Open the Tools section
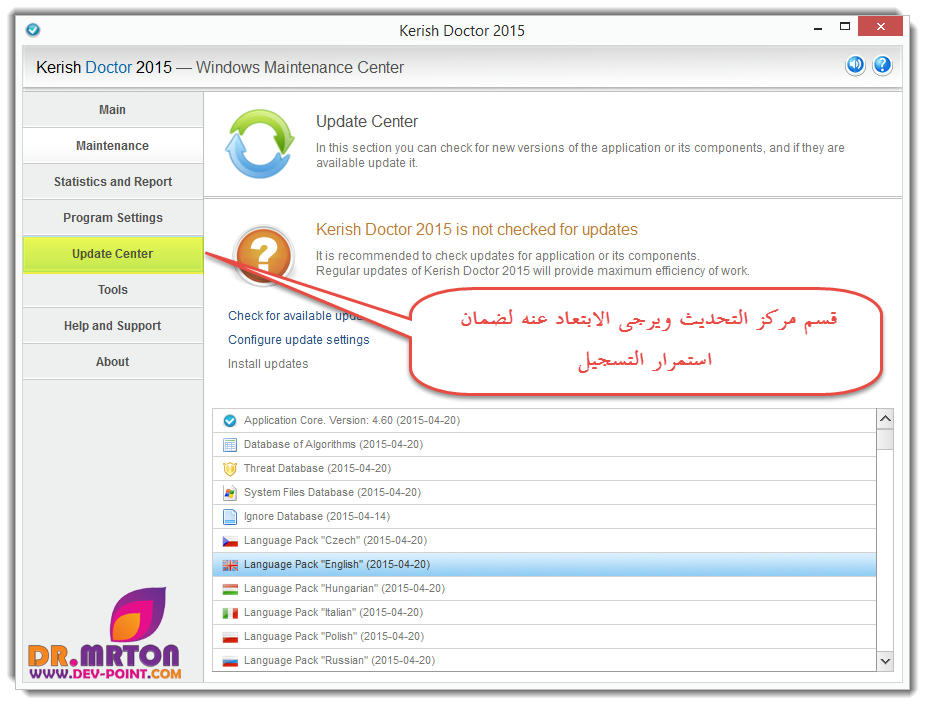The image size is (925, 705). (113, 290)
